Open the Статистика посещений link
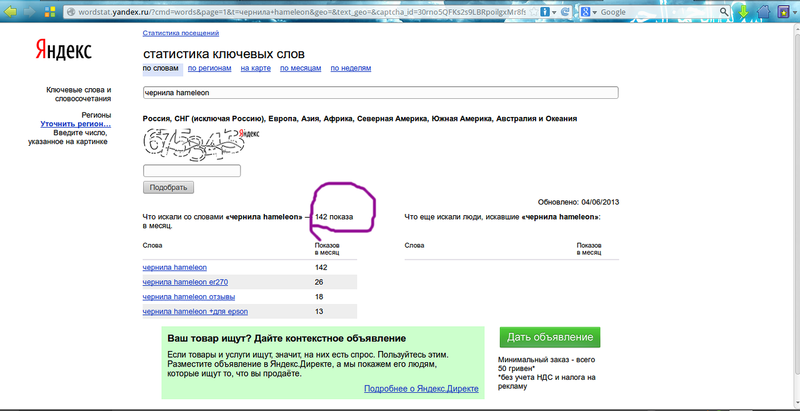 click(181, 33)
